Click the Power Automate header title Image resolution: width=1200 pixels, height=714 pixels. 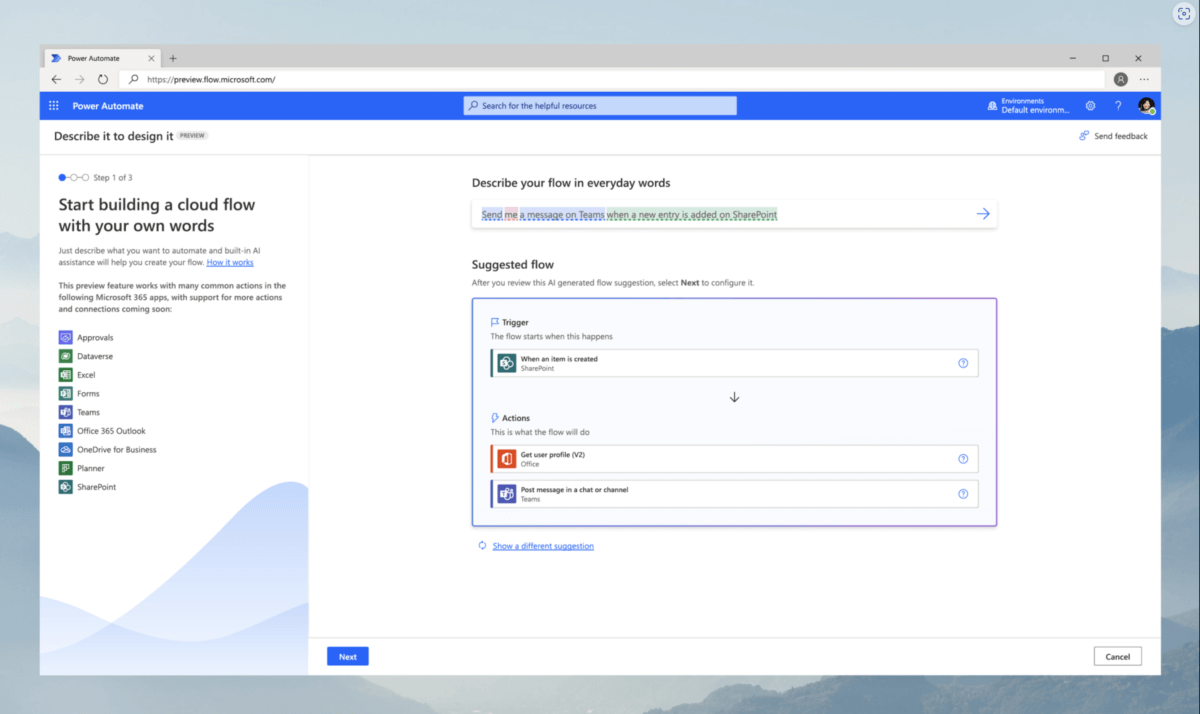coord(108,106)
